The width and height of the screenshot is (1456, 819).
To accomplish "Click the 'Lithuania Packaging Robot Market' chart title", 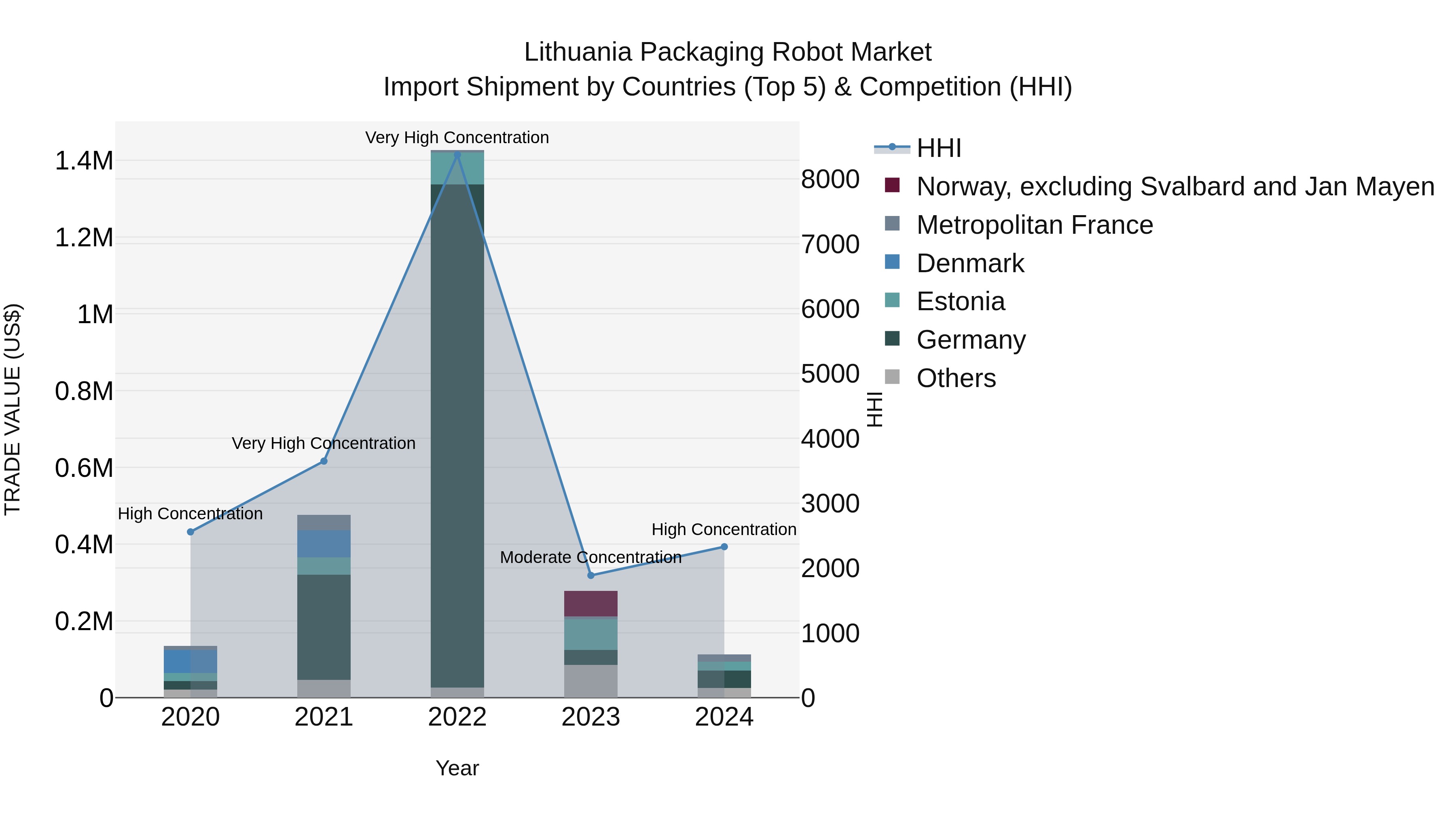I will pos(728,52).
